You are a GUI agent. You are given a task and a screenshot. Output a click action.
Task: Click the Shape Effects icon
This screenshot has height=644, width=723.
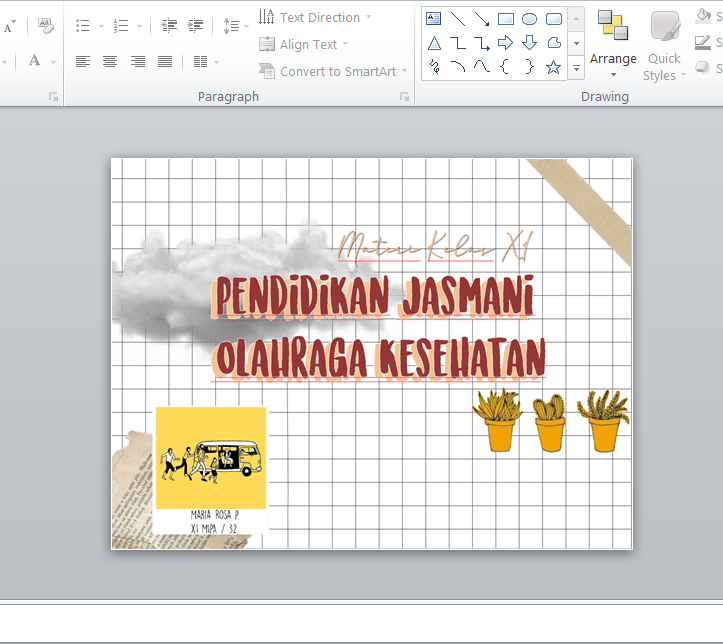click(702, 68)
